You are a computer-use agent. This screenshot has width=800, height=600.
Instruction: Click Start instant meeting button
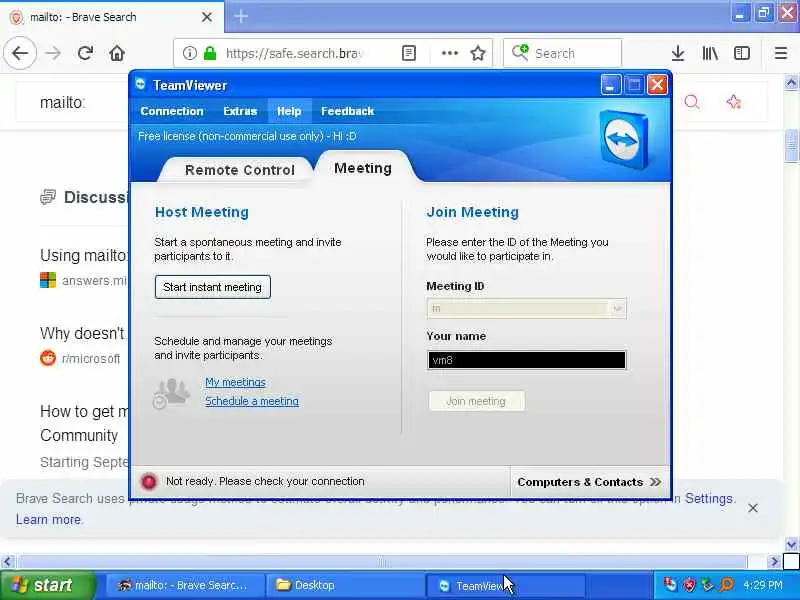click(212, 287)
